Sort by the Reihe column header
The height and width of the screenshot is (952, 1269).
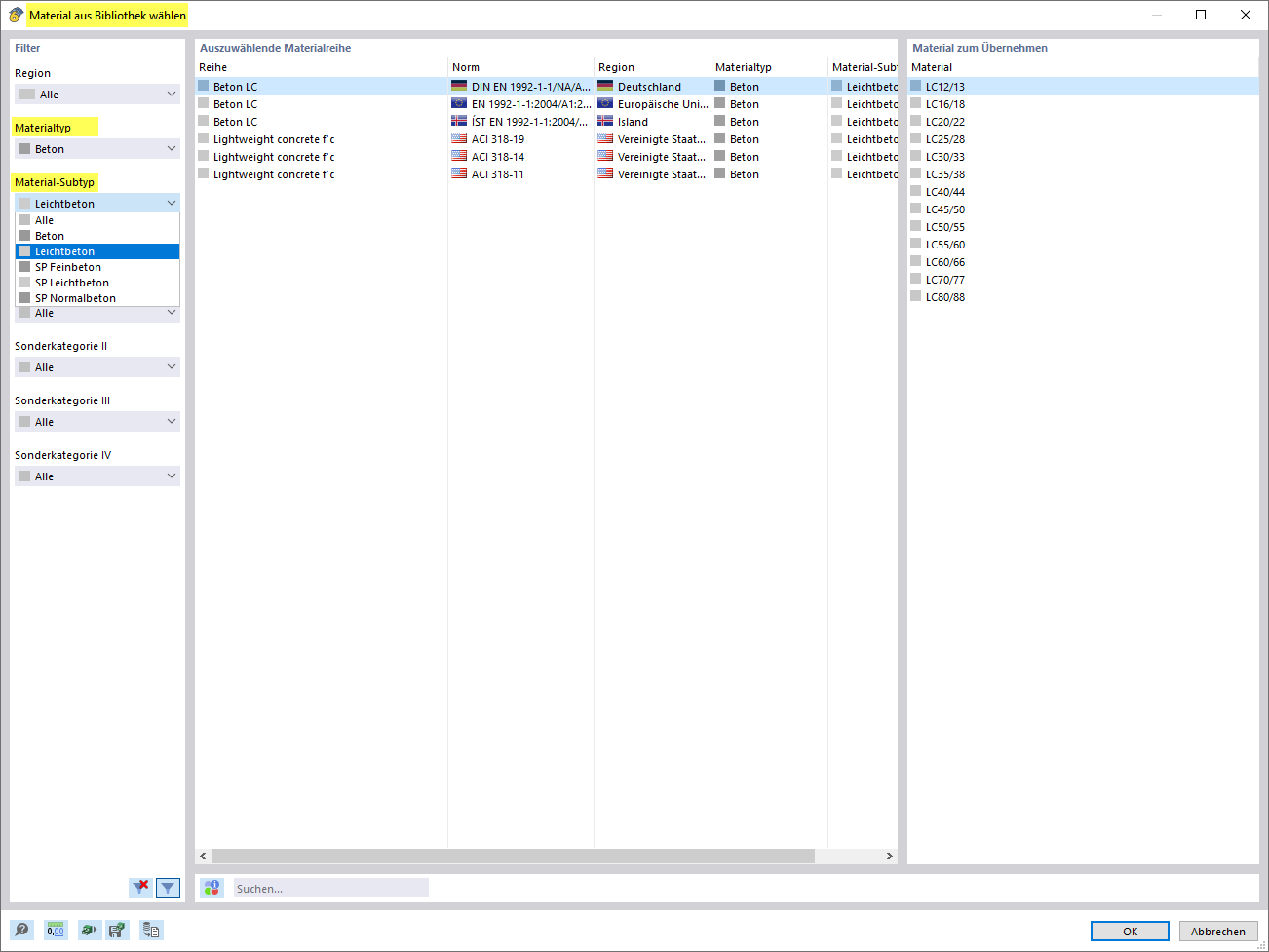[x=321, y=67]
